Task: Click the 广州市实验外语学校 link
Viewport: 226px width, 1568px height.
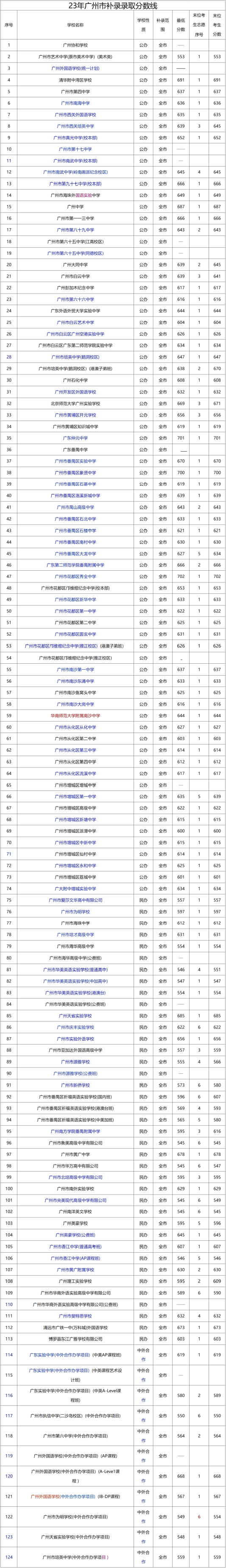Action: coord(75,1039)
